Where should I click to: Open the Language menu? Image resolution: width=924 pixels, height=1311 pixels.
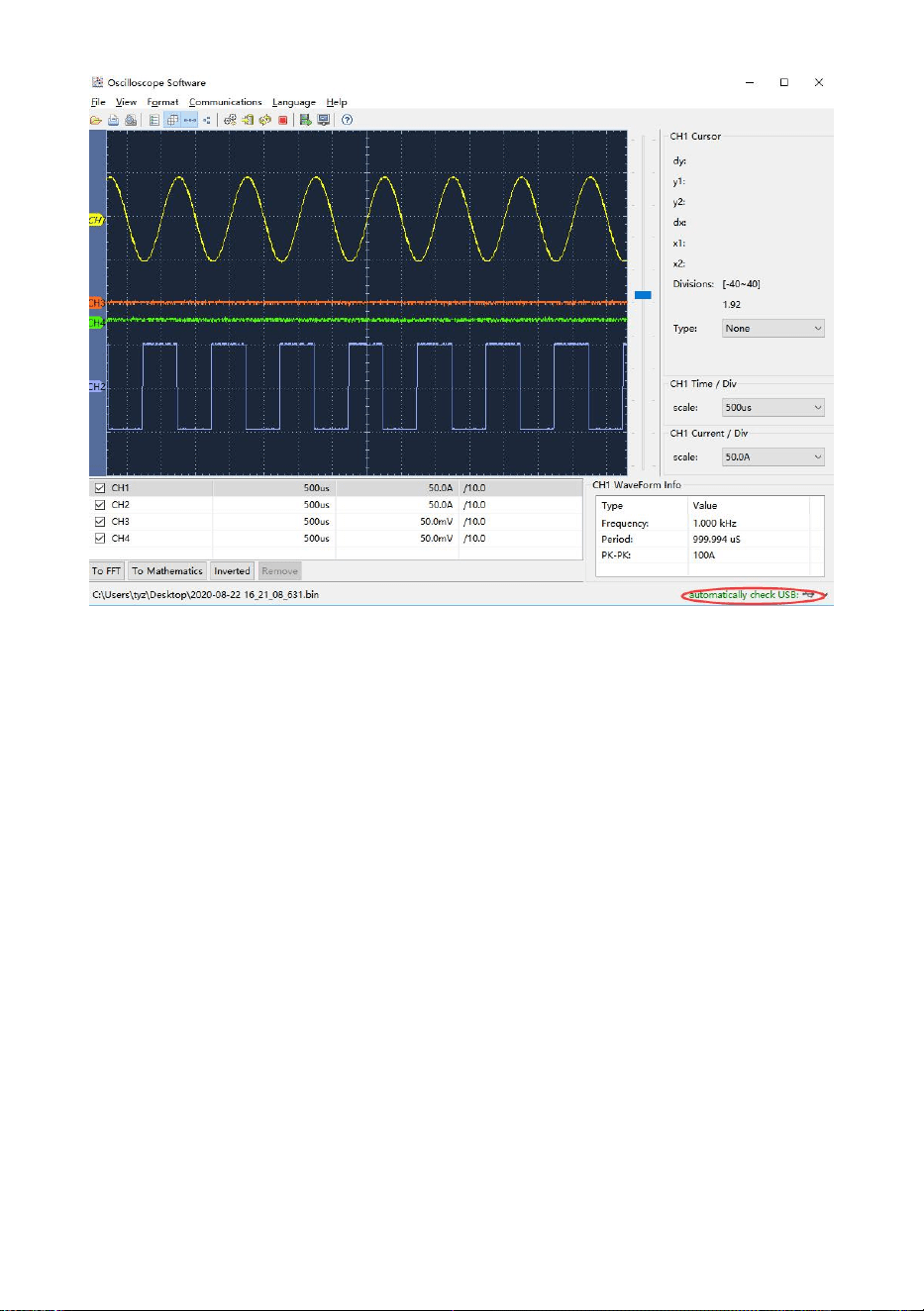[x=294, y=102]
